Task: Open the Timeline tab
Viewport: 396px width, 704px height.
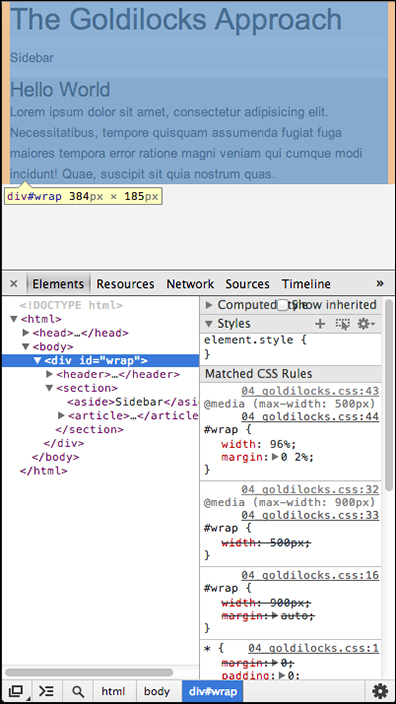Action: pos(306,284)
